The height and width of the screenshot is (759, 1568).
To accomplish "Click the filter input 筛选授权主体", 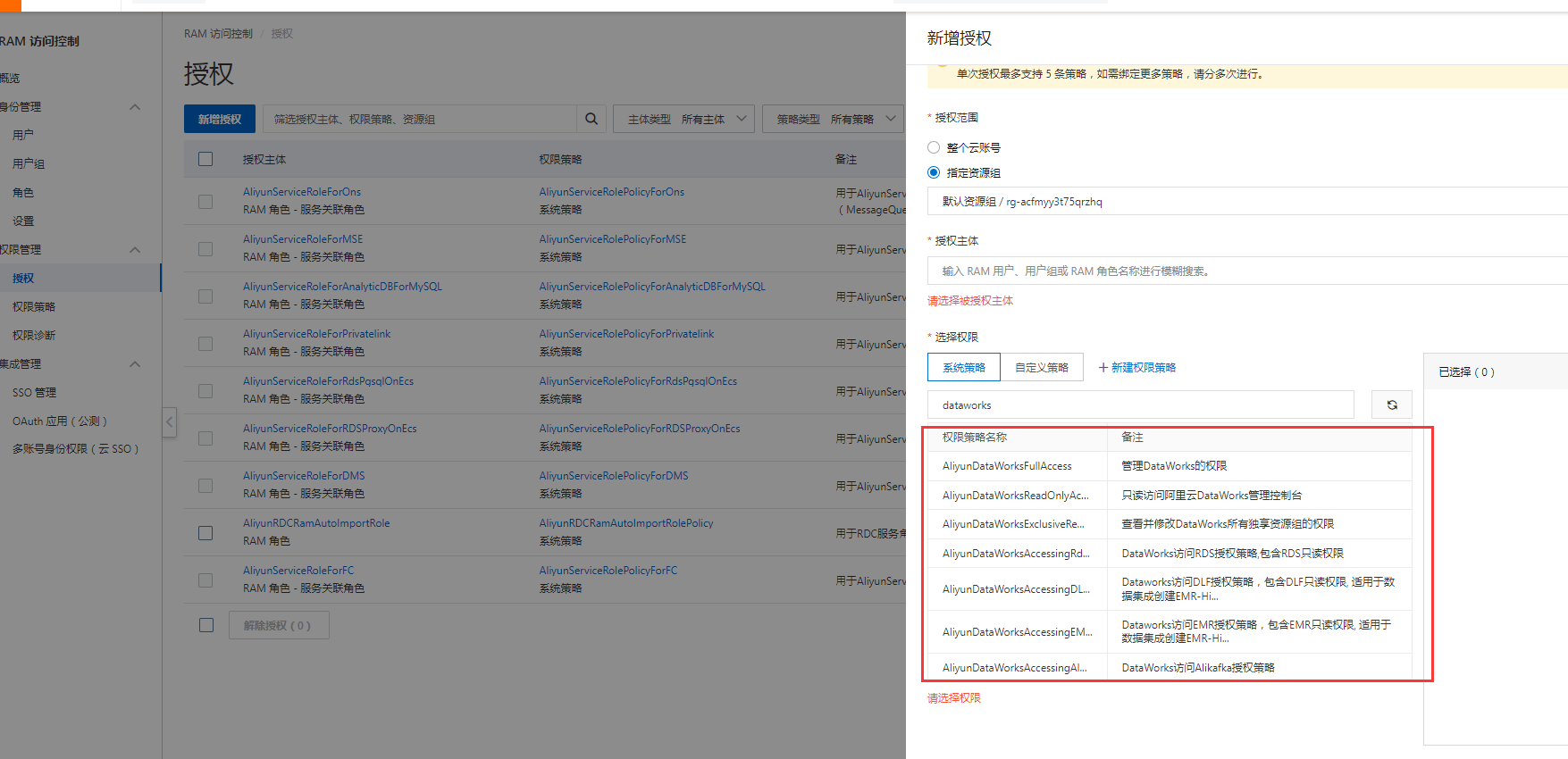I will click(x=420, y=119).
